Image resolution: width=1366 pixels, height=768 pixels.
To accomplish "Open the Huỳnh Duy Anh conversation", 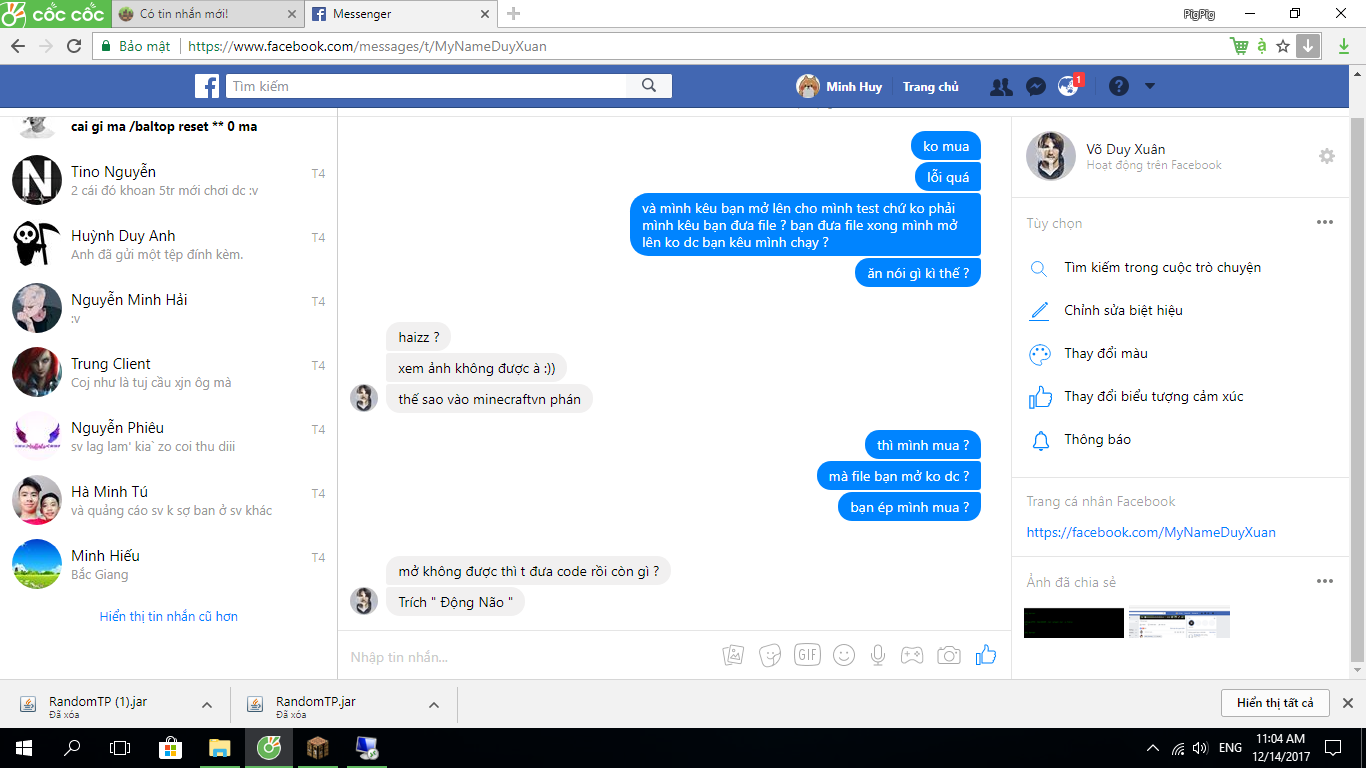I will tap(169, 244).
